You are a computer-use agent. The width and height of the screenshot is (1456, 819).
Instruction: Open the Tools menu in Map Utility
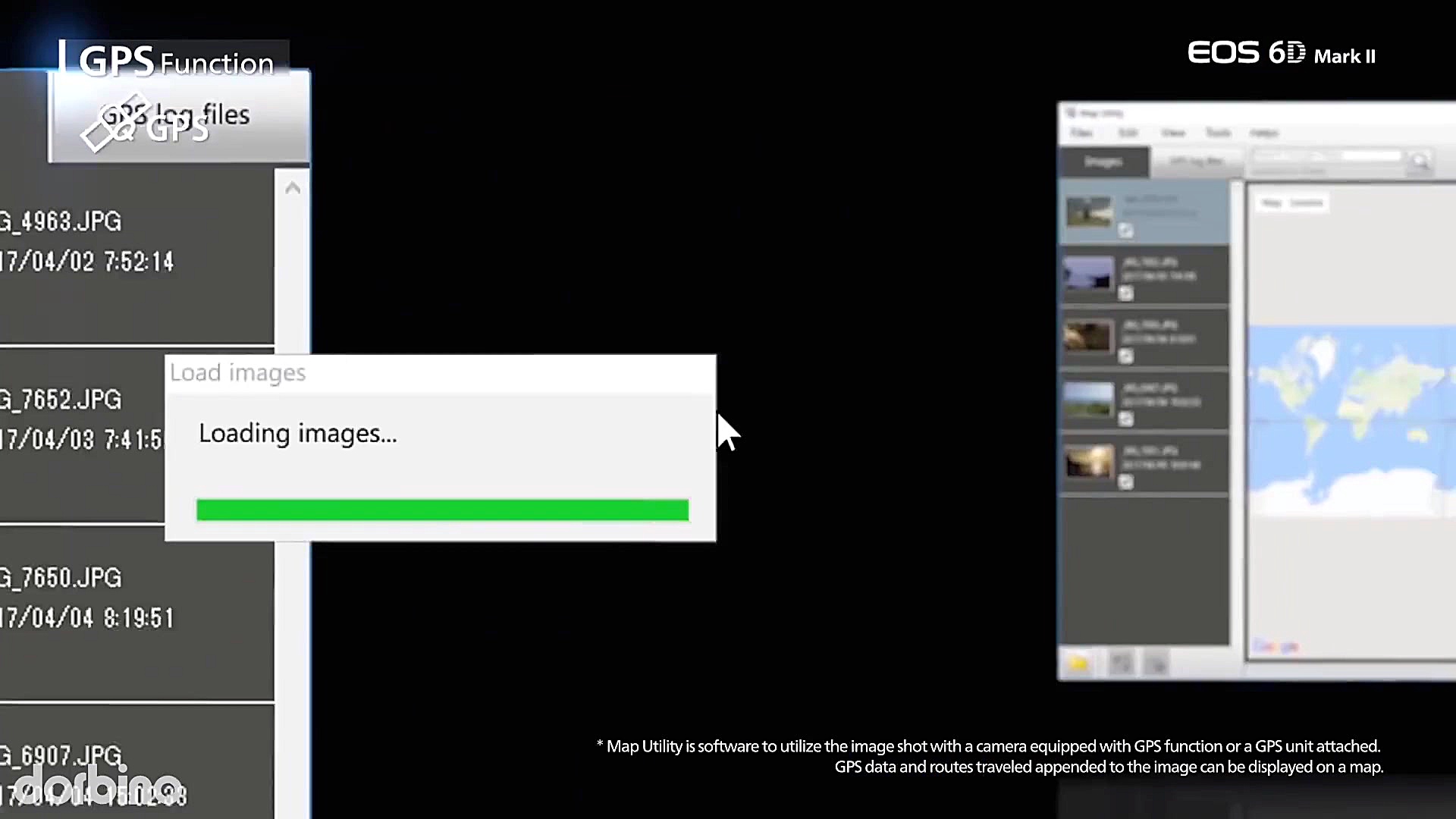(x=1218, y=133)
